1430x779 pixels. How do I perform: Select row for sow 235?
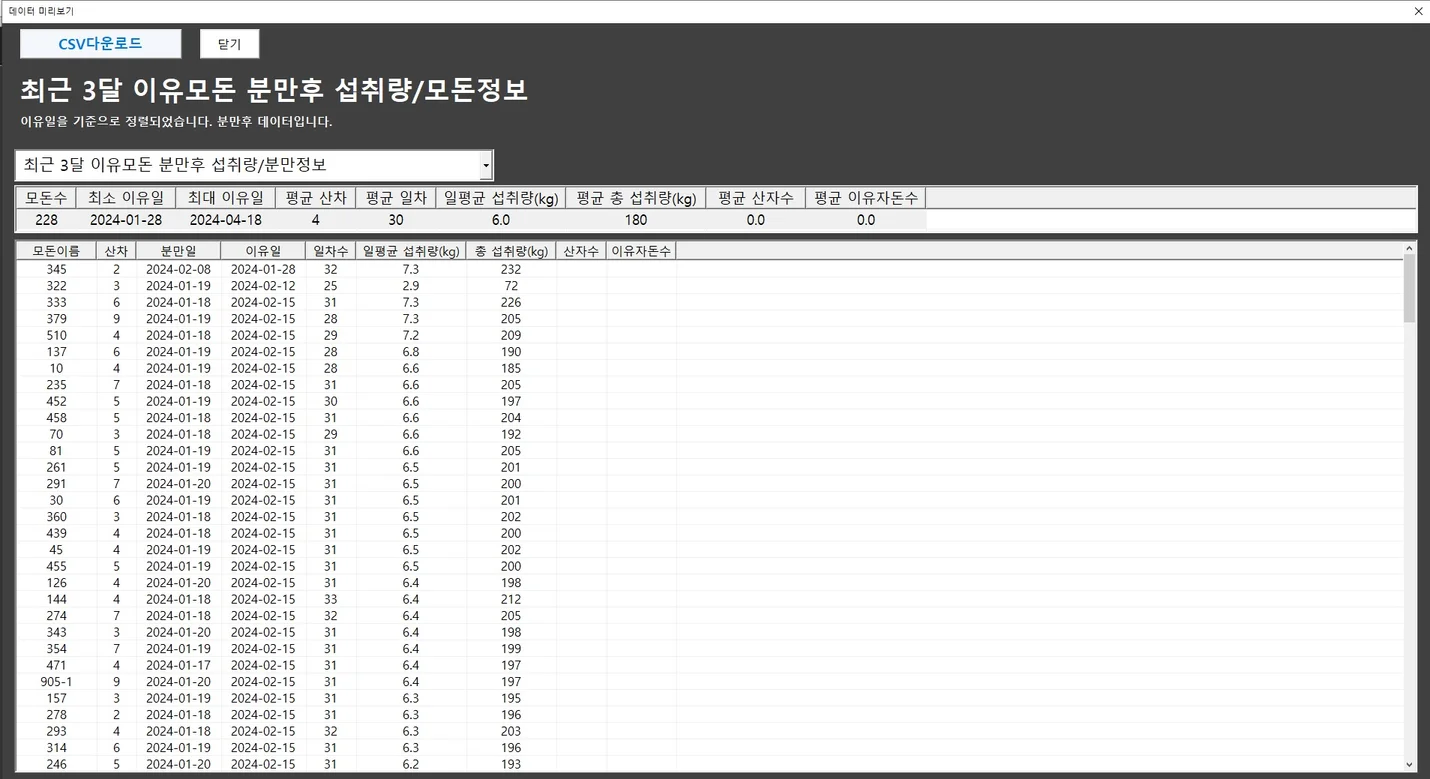click(x=709, y=385)
